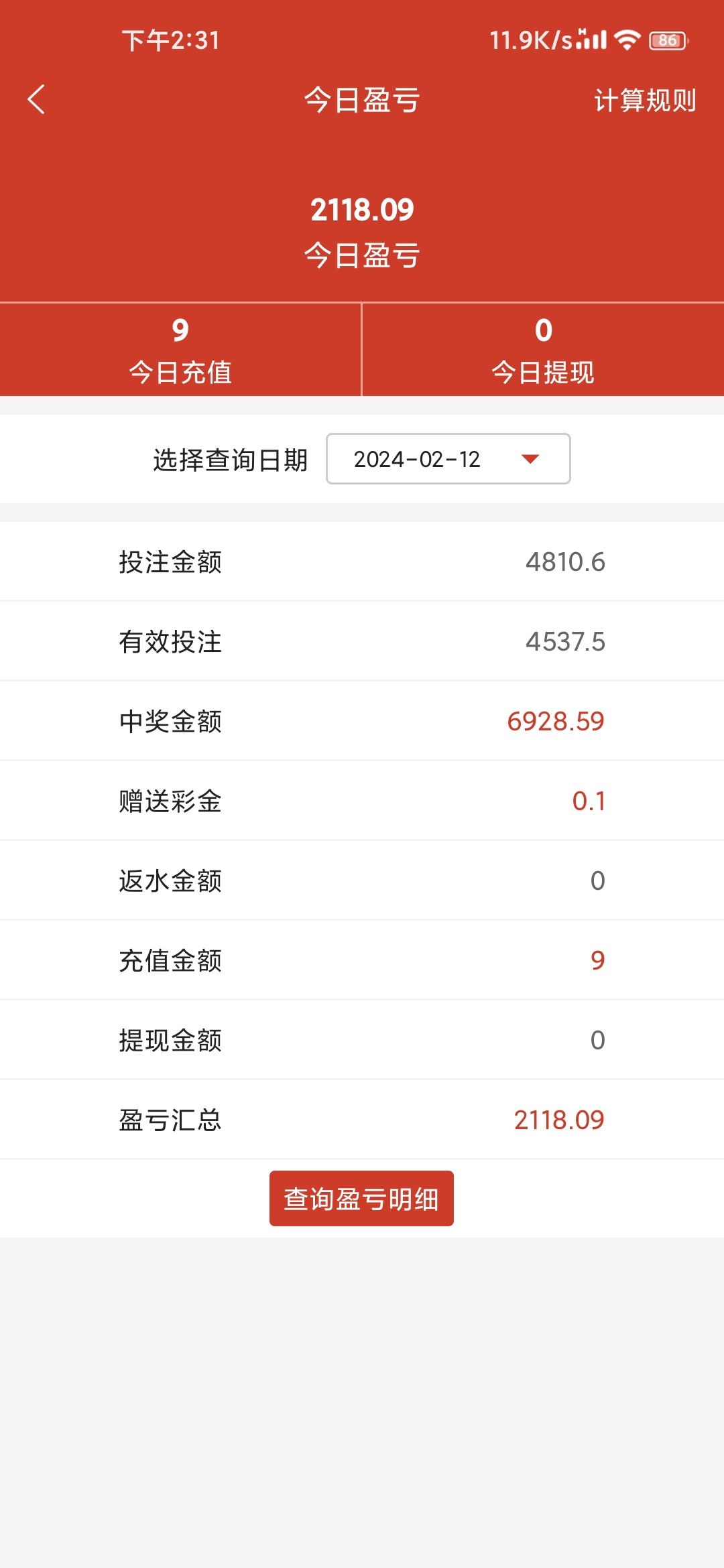724x1568 pixels.
Task: Open 计算规则 rules link
Action: pos(644,101)
